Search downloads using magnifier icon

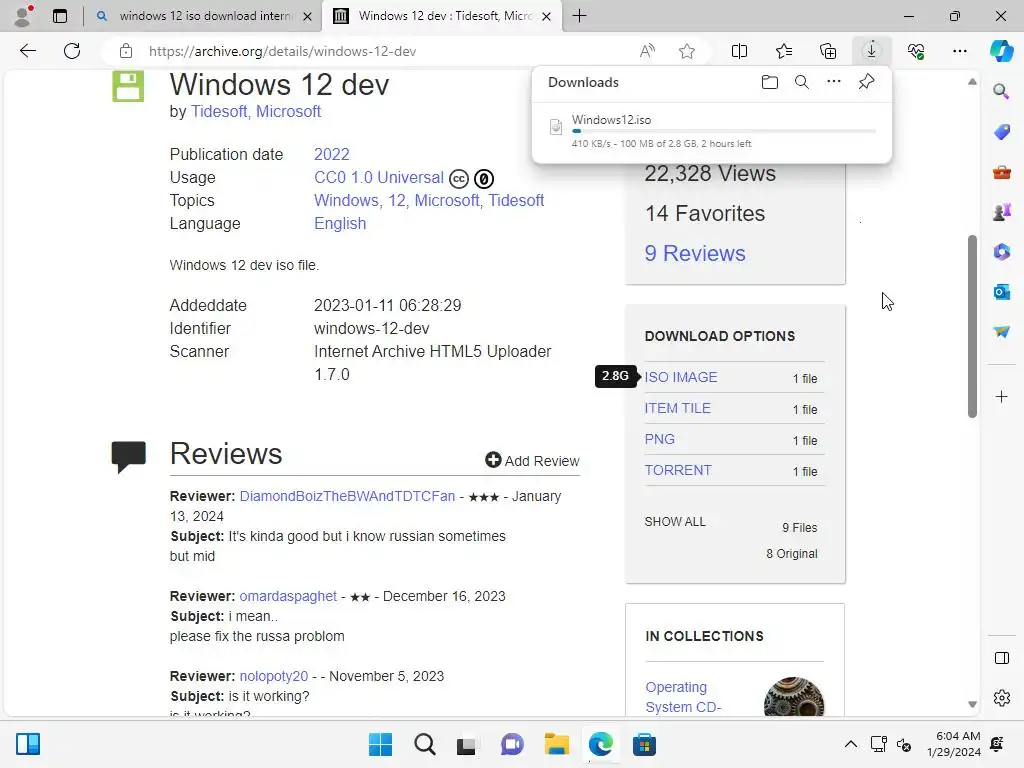click(x=802, y=82)
